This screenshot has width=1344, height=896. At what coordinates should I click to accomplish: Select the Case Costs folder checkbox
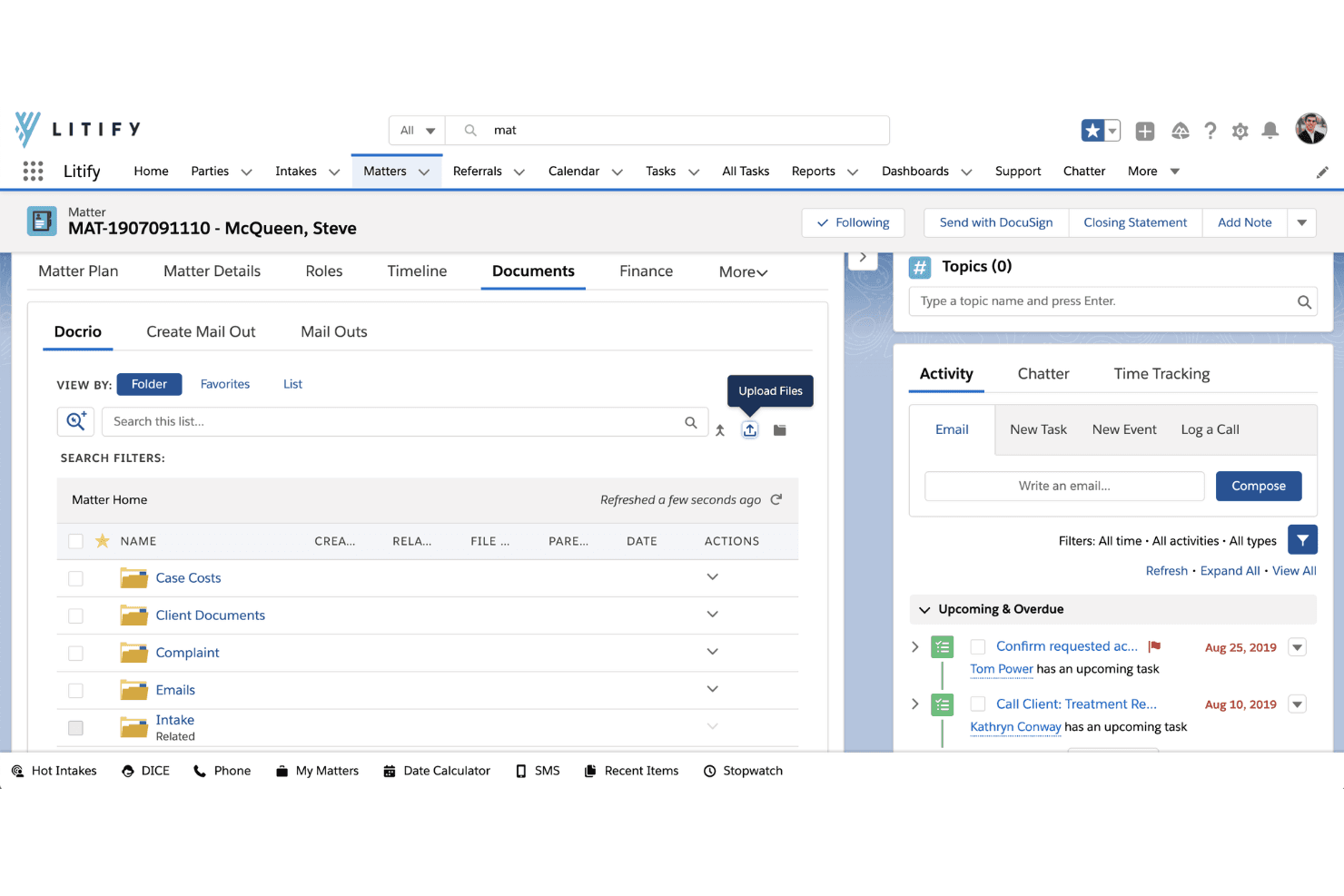point(75,578)
